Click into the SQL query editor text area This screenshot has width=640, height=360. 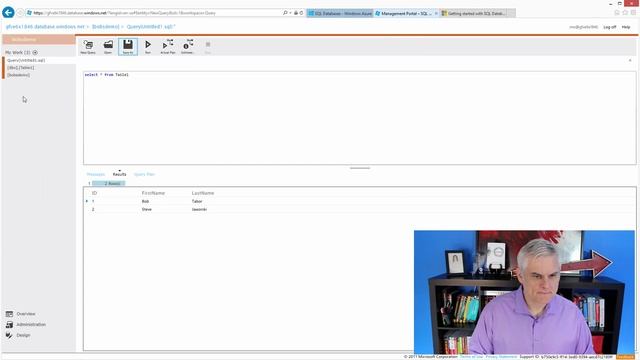click(360, 118)
